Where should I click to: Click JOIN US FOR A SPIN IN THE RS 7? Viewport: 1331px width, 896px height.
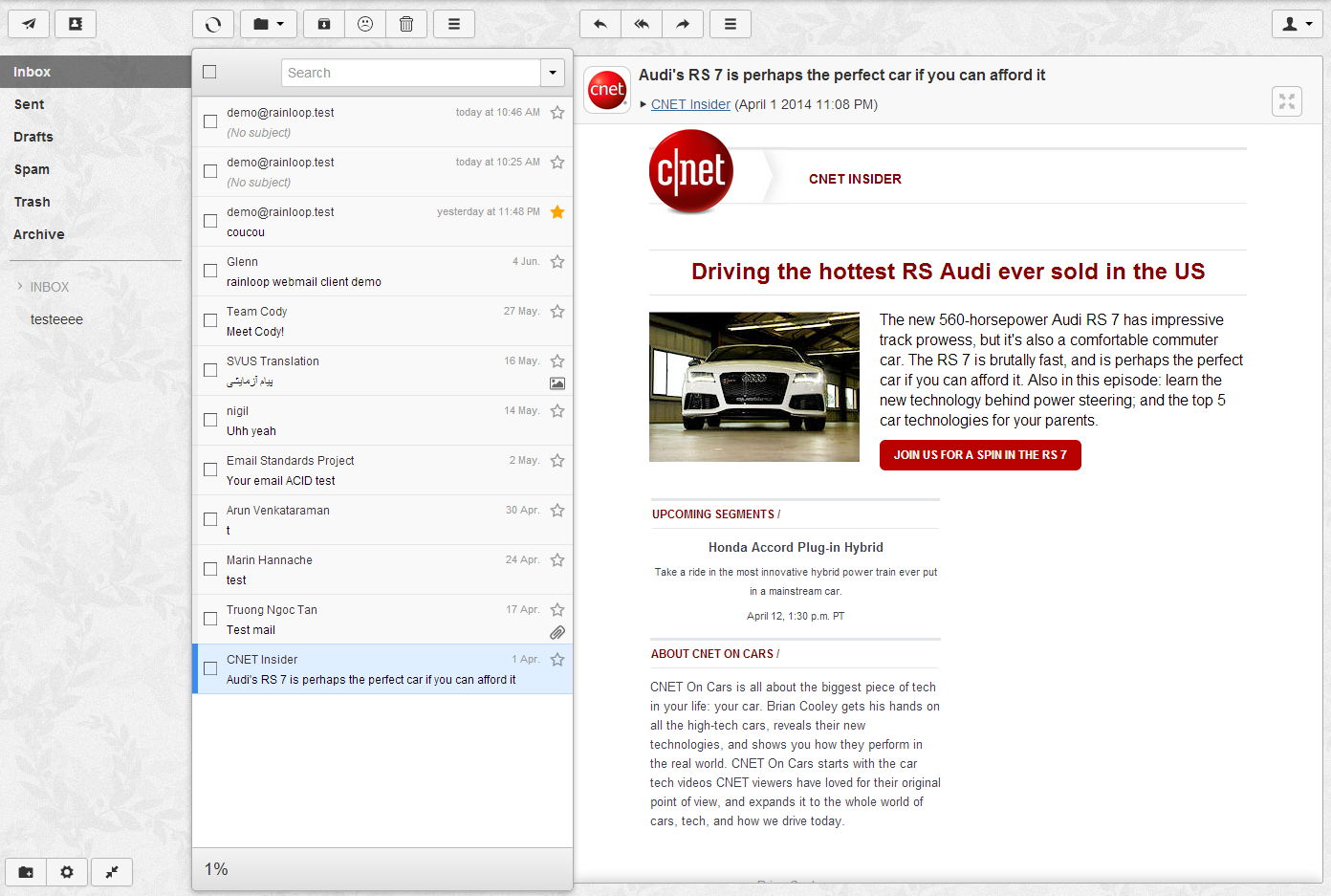click(x=980, y=455)
